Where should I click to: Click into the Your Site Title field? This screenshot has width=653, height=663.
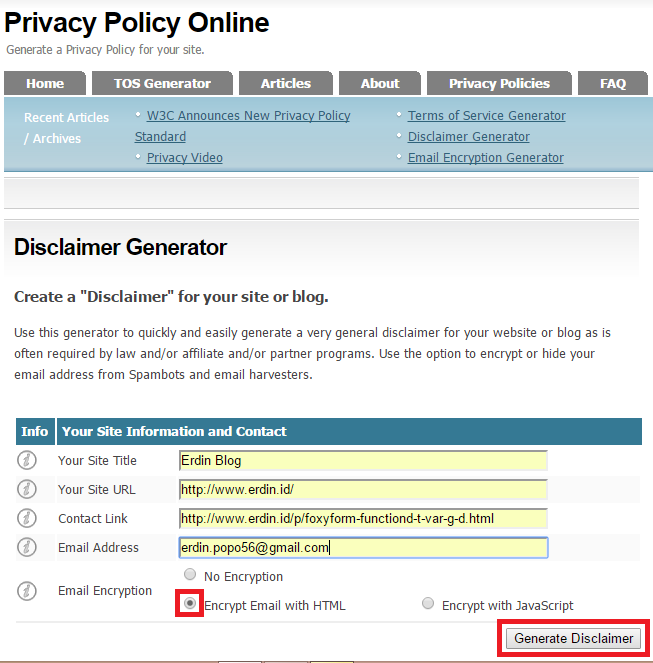click(x=363, y=460)
